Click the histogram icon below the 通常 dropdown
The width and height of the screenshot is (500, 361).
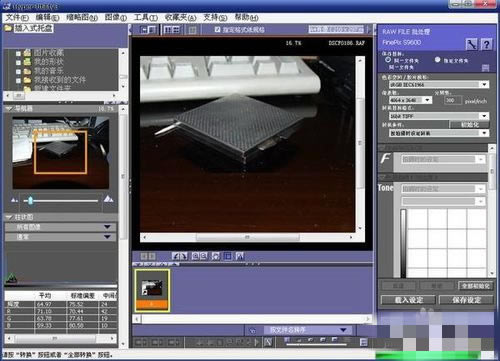coord(11,278)
